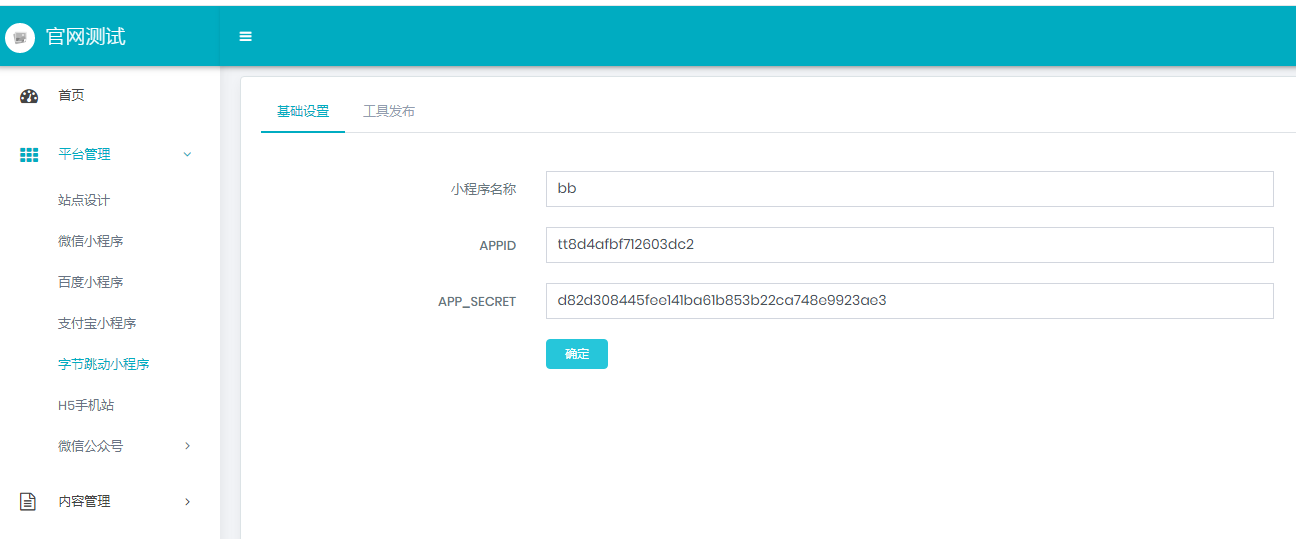
Task: Expand the 内容管理 menu arrow
Action: 187,502
